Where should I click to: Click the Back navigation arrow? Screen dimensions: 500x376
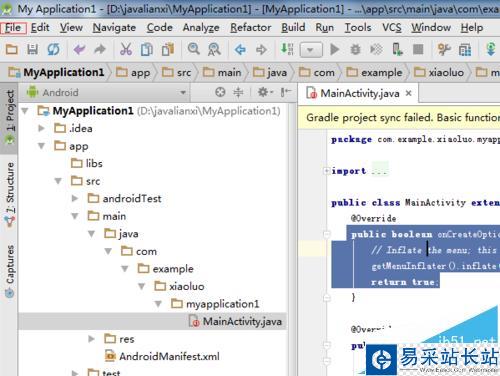click(x=240, y=50)
